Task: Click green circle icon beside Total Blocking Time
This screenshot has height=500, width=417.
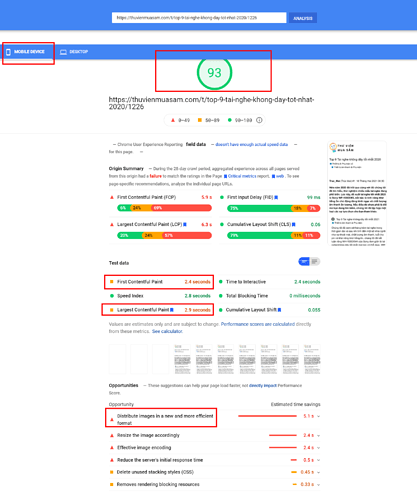Action: click(x=221, y=296)
